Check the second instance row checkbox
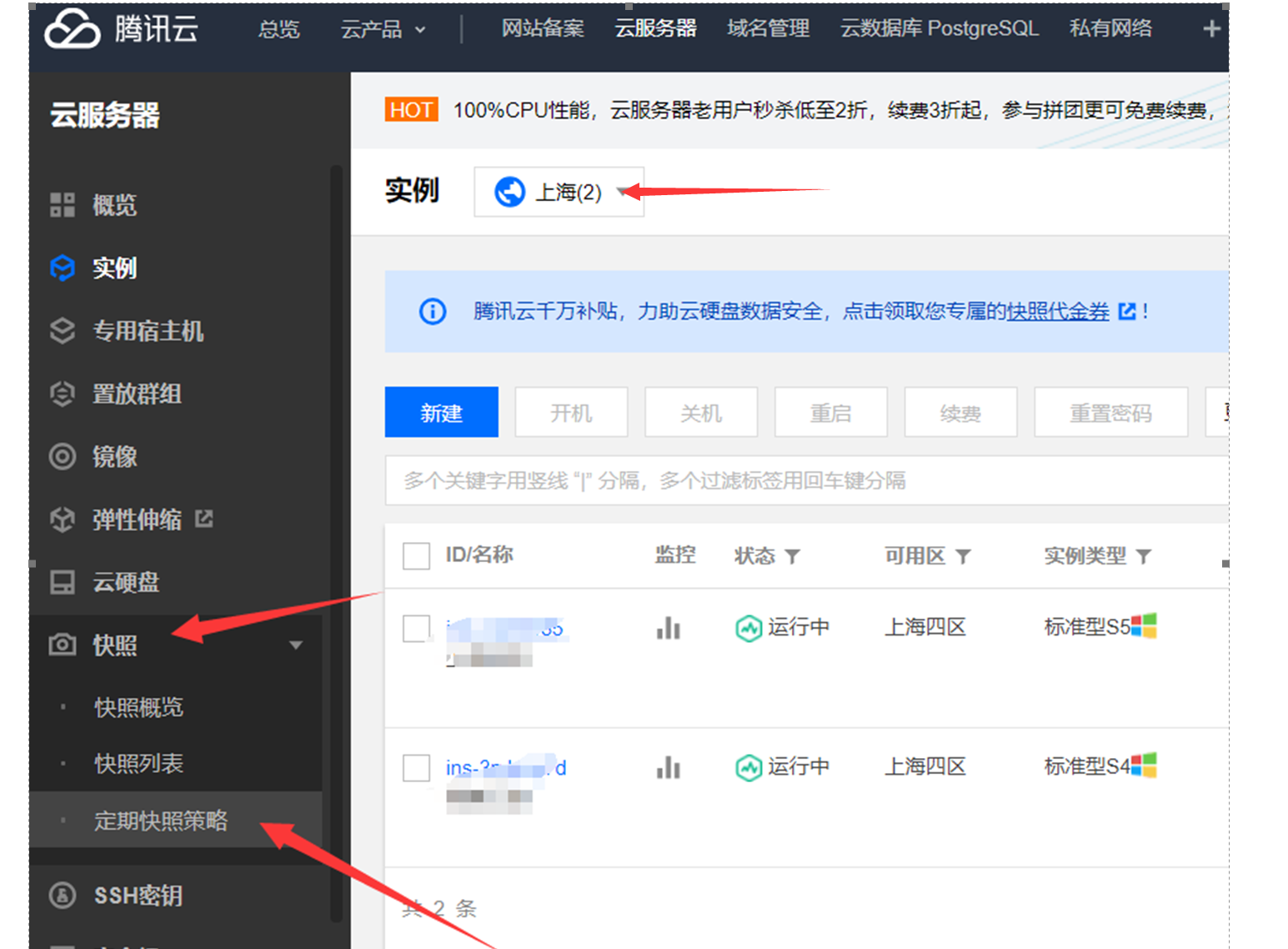Image resolution: width=1288 pixels, height=949 pixels. click(416, 767)
